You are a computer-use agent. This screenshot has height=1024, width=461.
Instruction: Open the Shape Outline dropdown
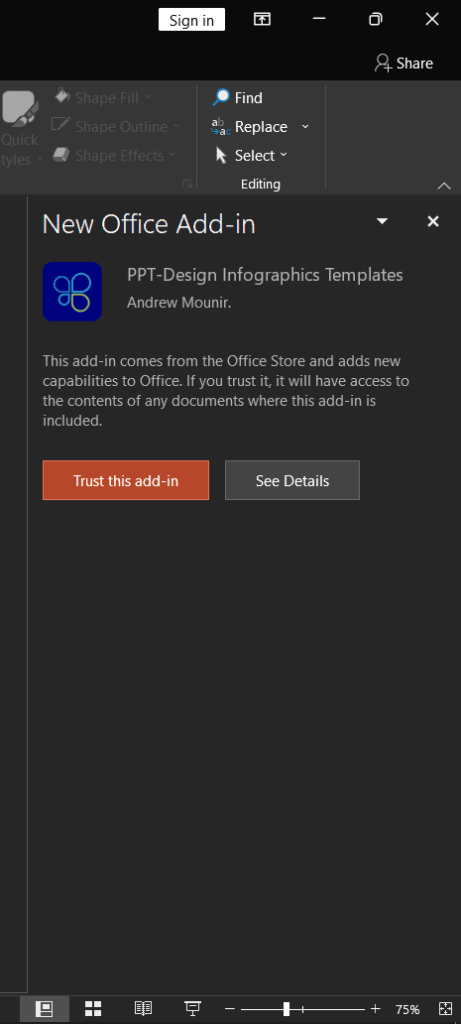pos(115,127)
